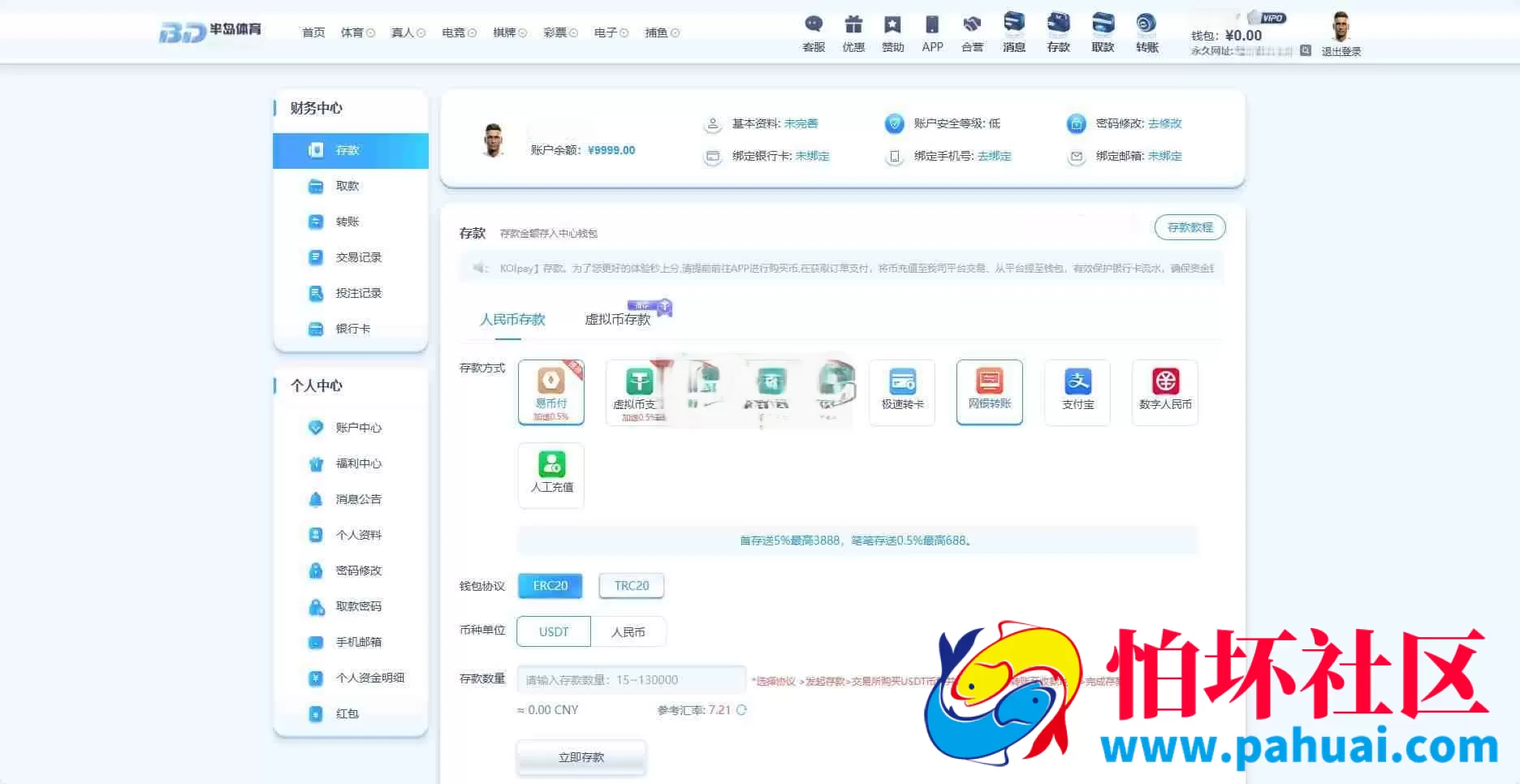
Task: Open the 消息 messages icon
Action: (1014, 32)
